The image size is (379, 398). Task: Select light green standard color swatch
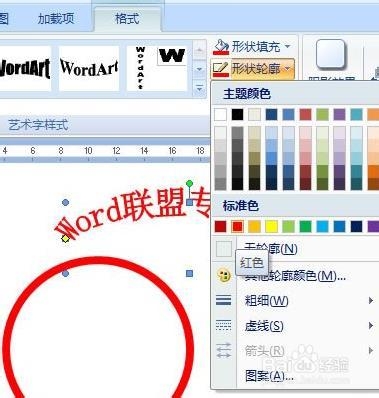(288, 226)
